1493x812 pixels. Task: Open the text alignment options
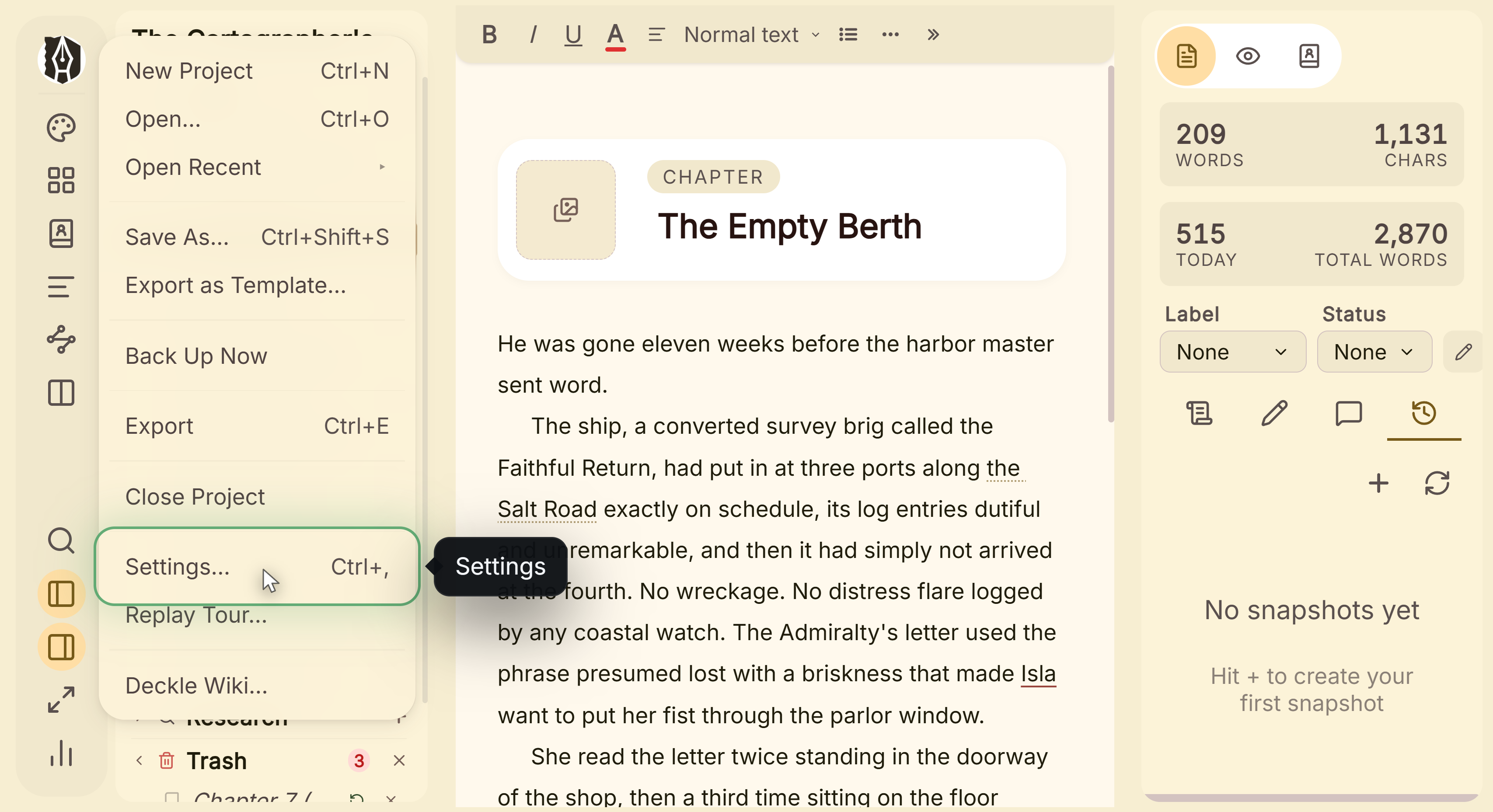coord(656,35)
